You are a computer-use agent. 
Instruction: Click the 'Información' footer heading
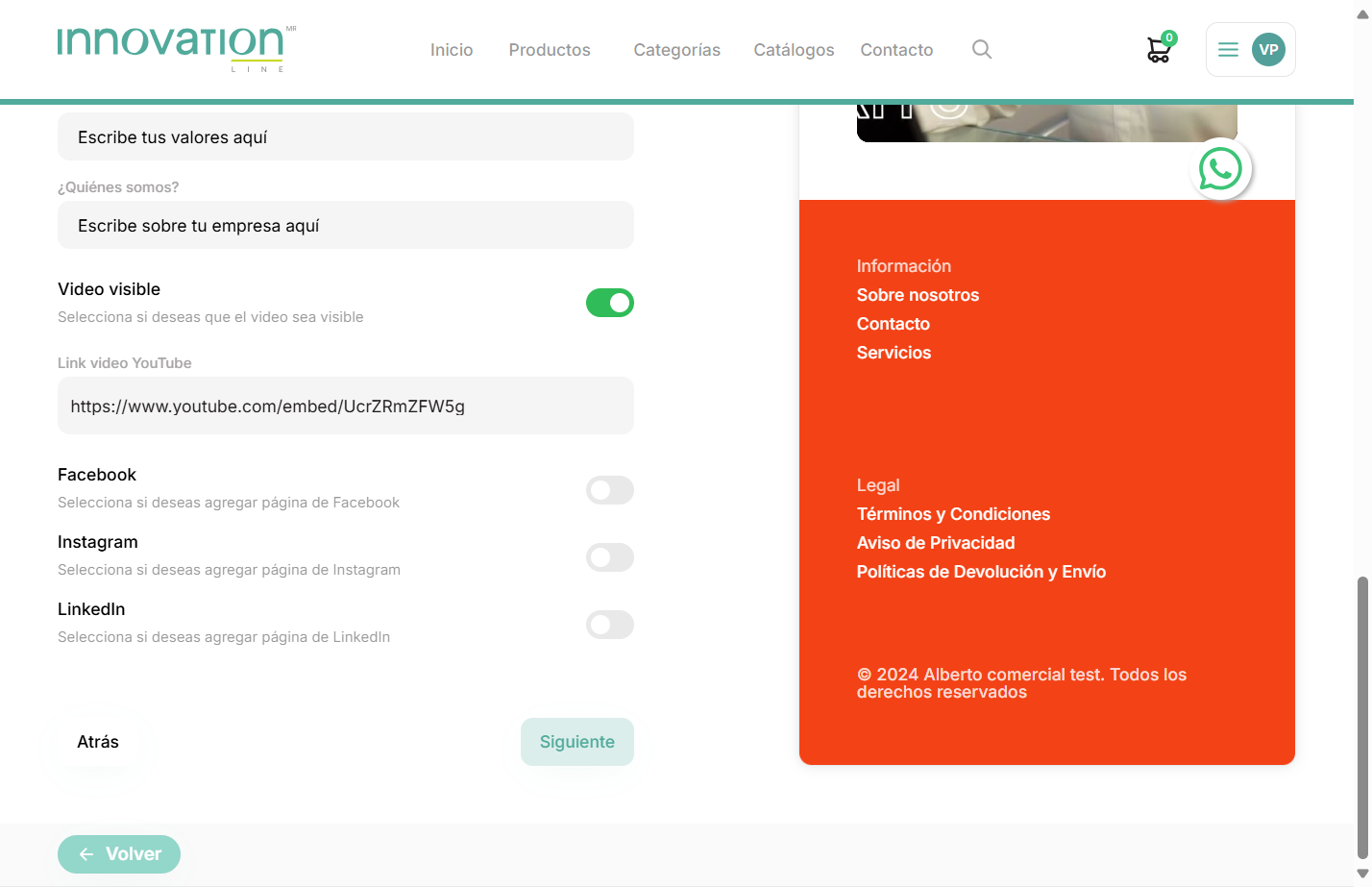[x=904, y=266]
